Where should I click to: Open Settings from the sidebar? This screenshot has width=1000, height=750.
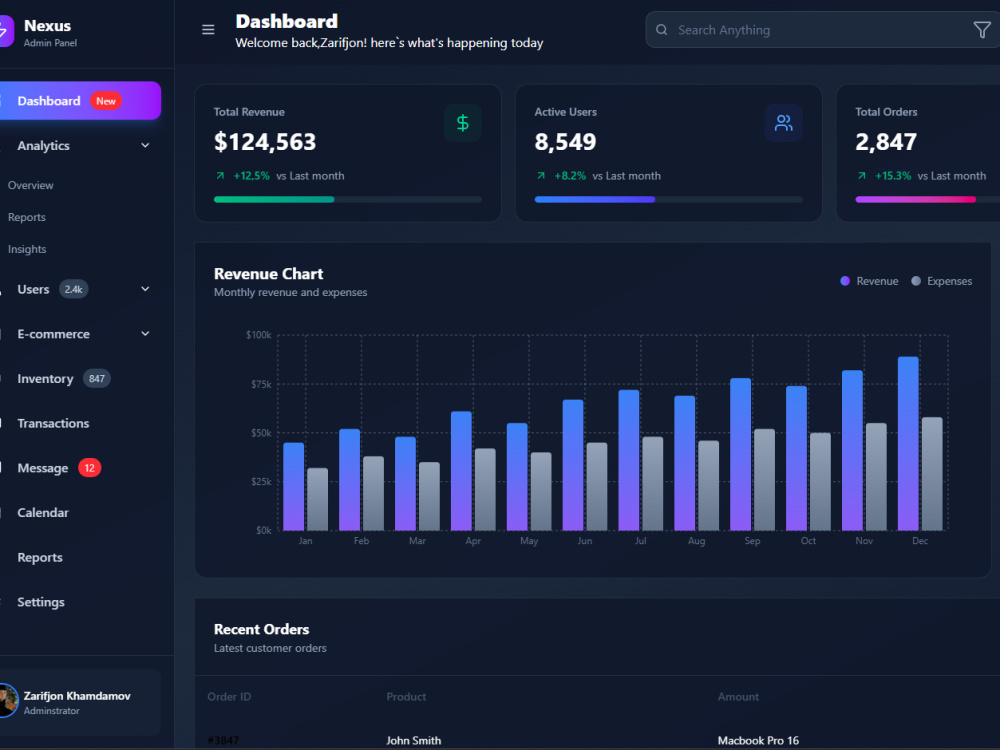point(80,602)
